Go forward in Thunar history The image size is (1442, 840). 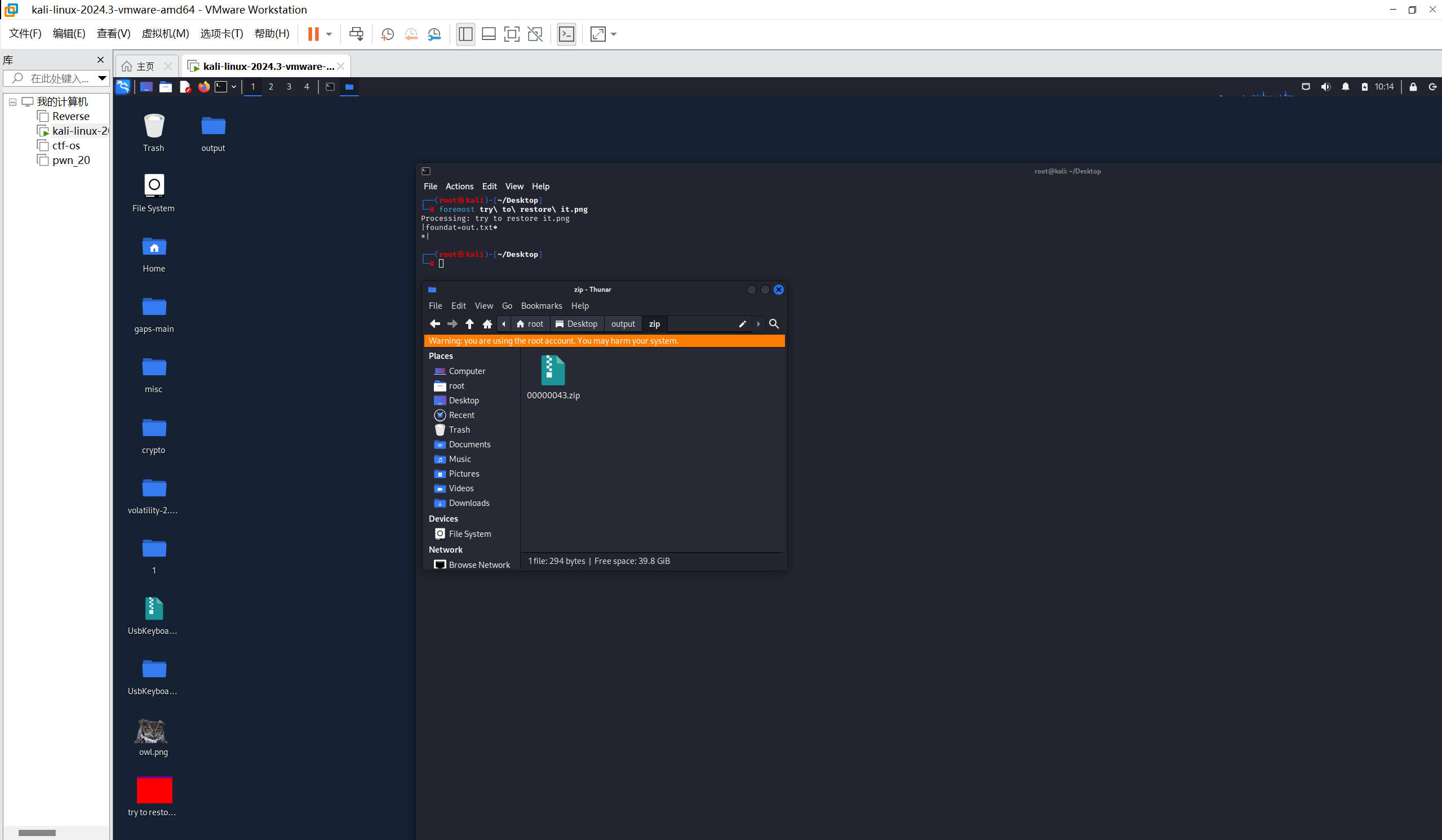point(452,324)
